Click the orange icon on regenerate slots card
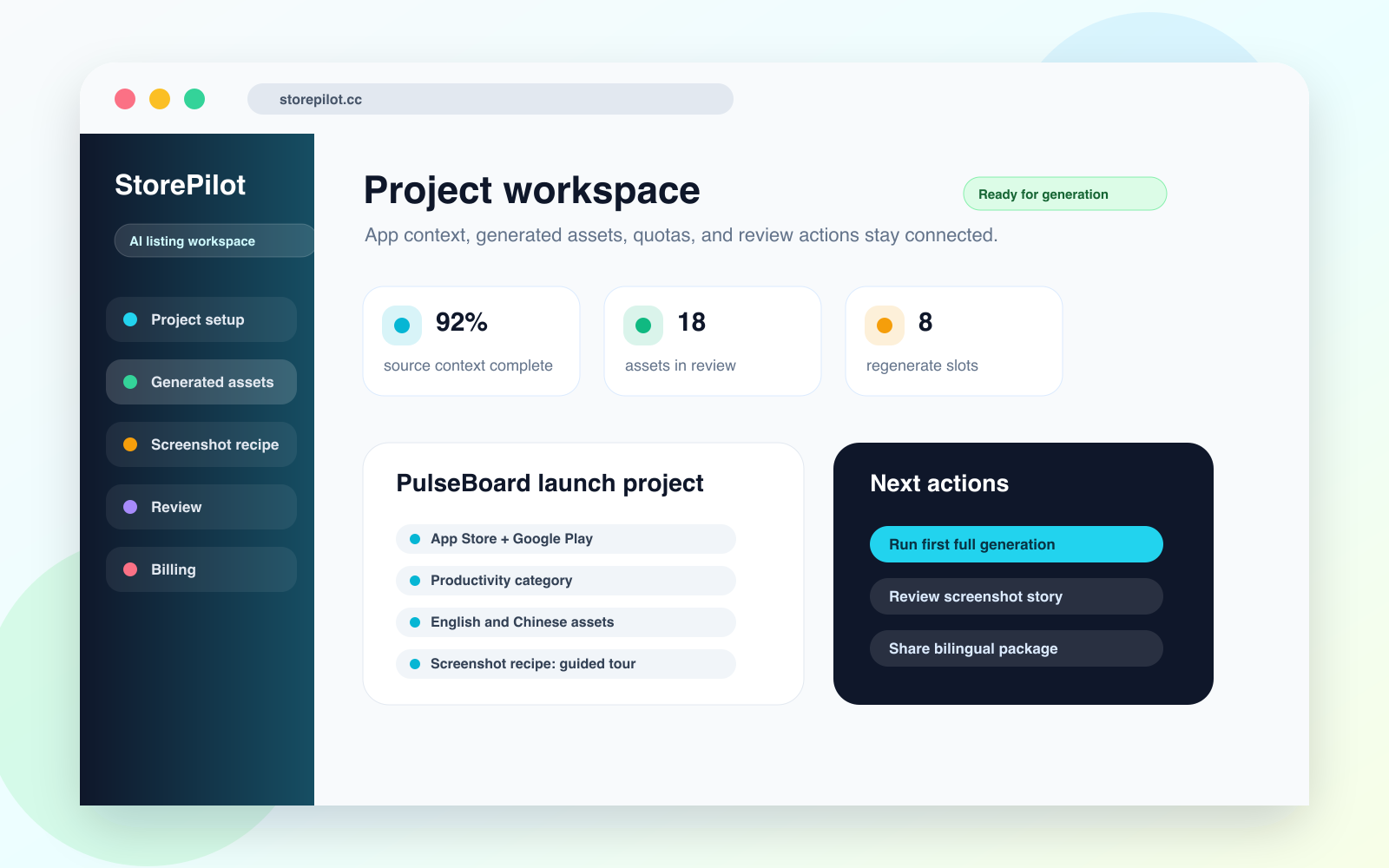 (x=885, y=325)
